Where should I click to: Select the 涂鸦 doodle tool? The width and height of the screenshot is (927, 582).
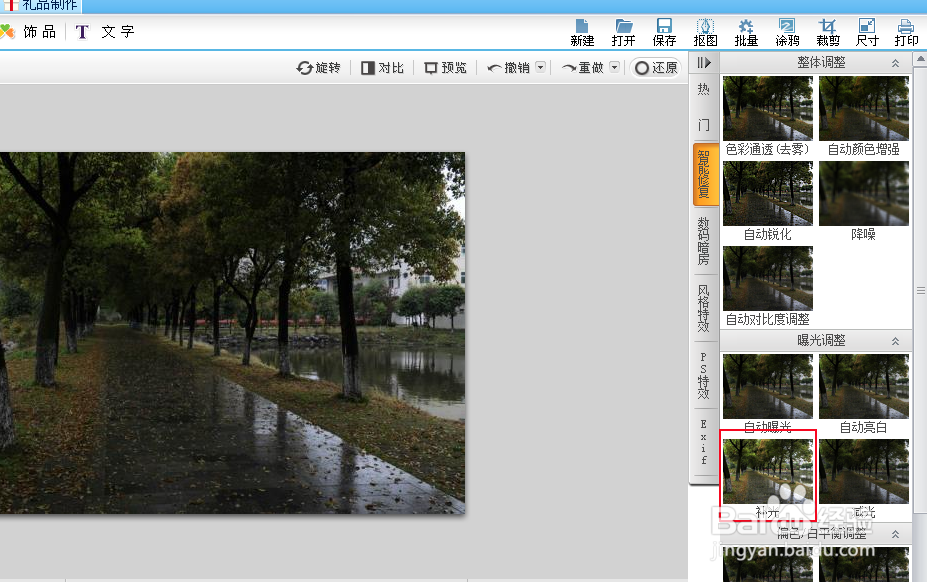pyautogui.click(x=787, y=33)
